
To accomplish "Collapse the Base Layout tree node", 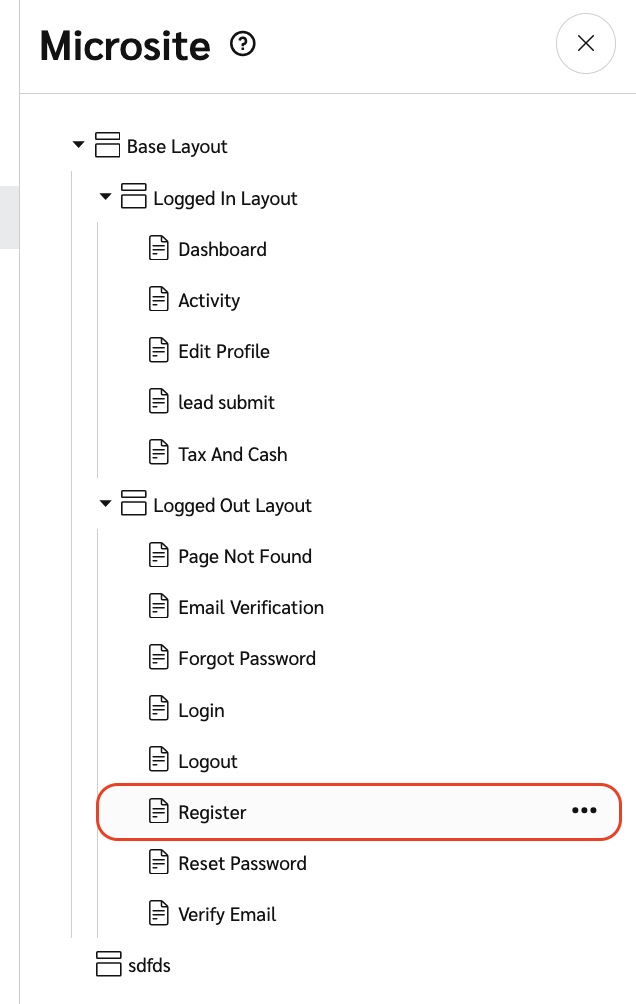I will [79, 146].
